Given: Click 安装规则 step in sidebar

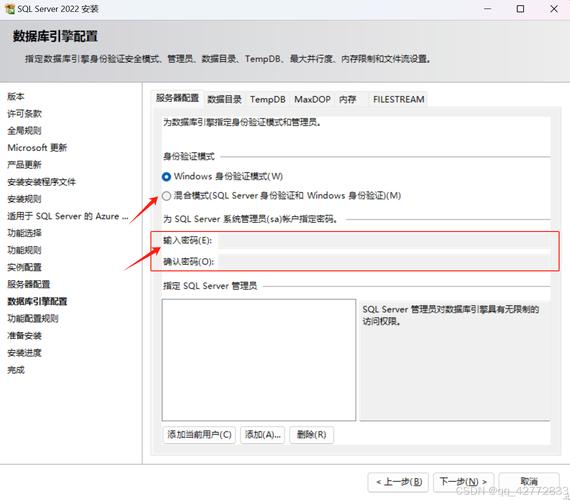Looking at the screenshot, I should (x=24, y=199).
